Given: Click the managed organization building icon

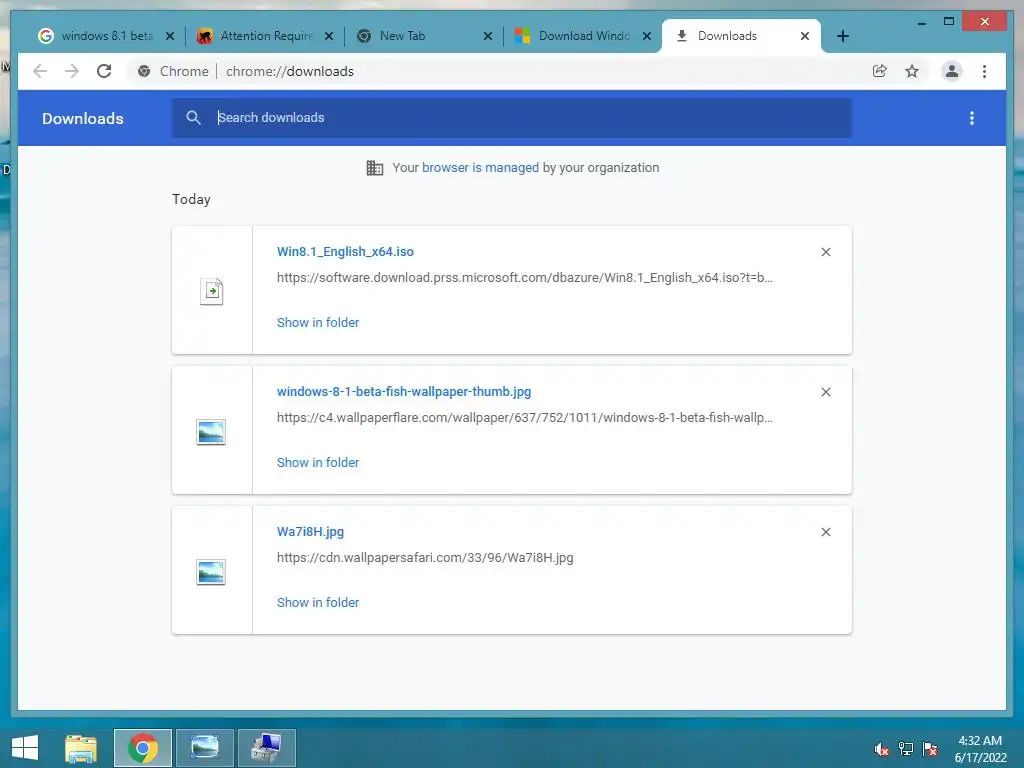Looking at the screenshot, I should (375, 168).
